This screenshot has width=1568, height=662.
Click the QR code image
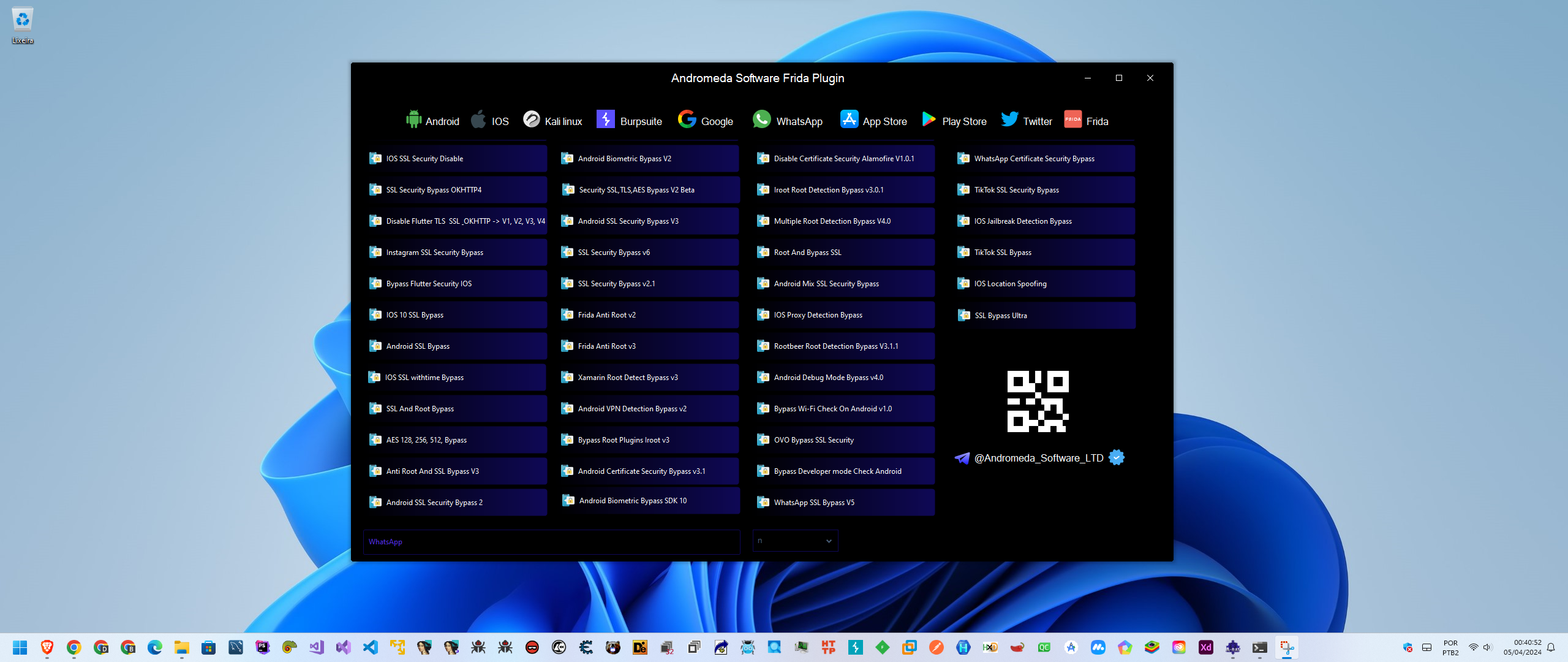[1038, 401]
